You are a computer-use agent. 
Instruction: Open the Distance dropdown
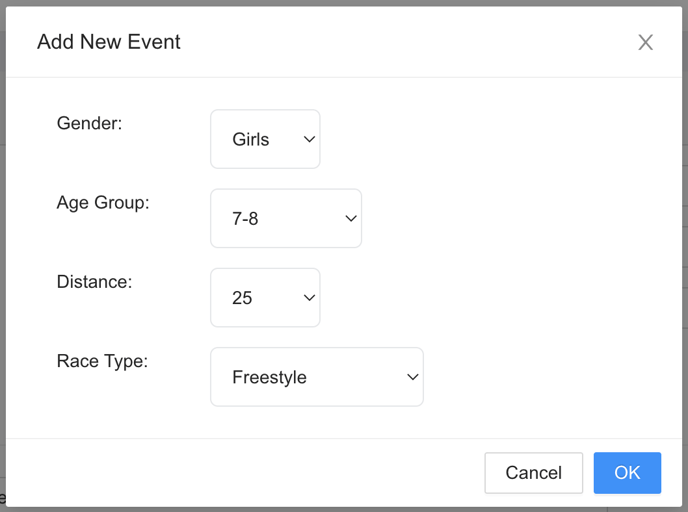pyautogui.click(x=265, y=298)
